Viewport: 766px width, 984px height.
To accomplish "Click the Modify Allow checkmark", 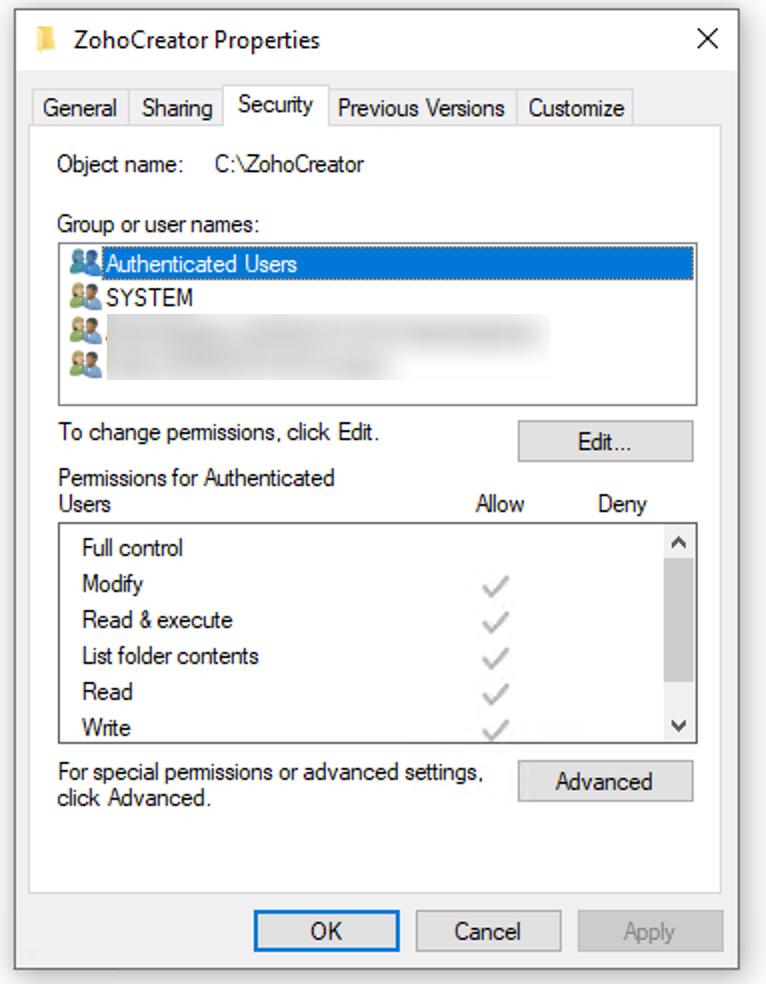I will tap(495, 586).
